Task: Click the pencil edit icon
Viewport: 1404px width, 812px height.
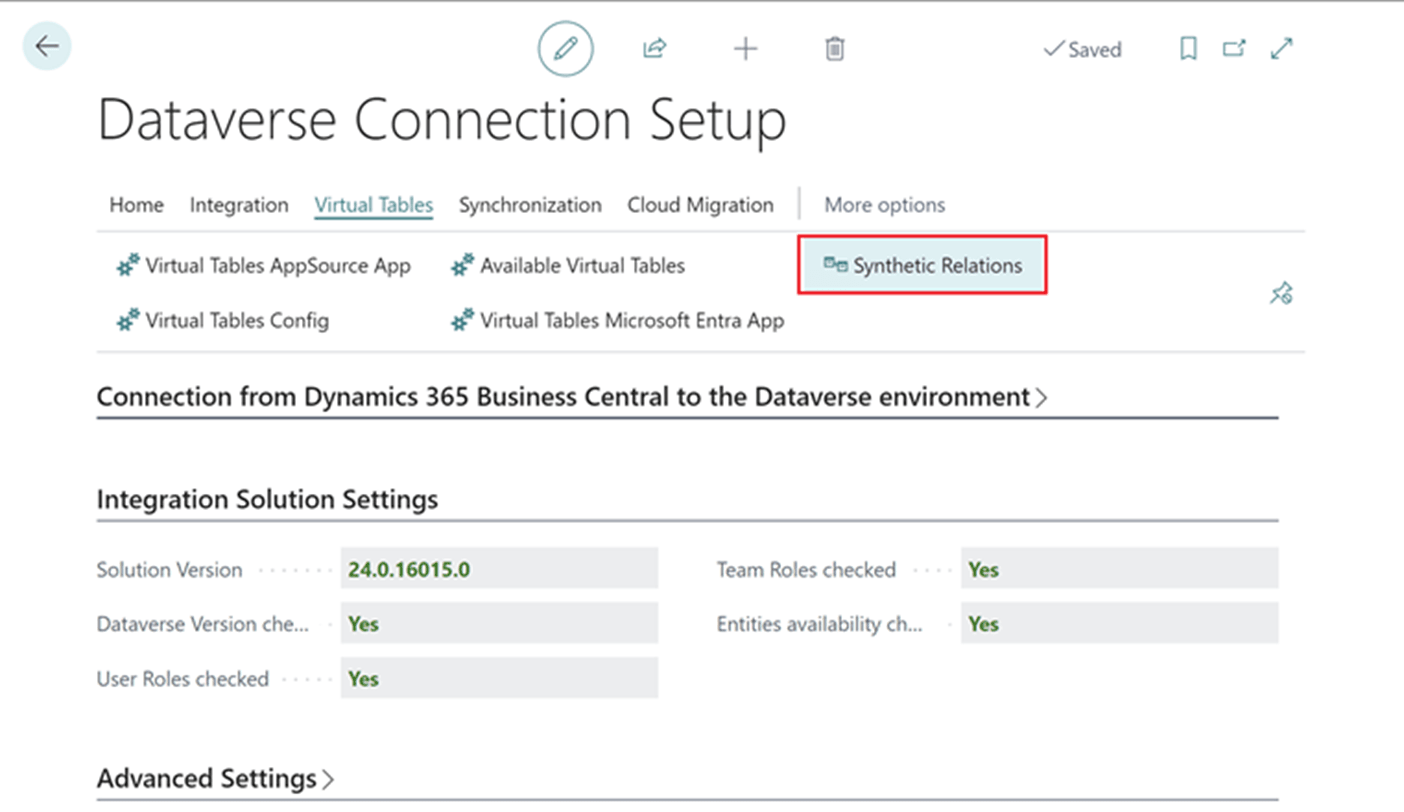Action: (566, 49)
